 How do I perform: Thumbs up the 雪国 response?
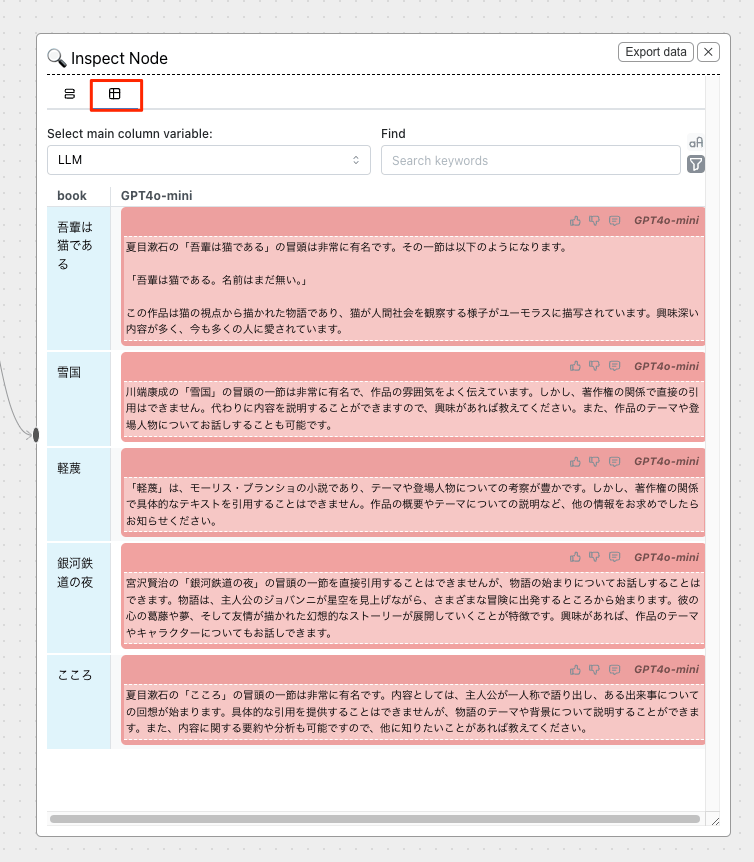click(575, 366)
